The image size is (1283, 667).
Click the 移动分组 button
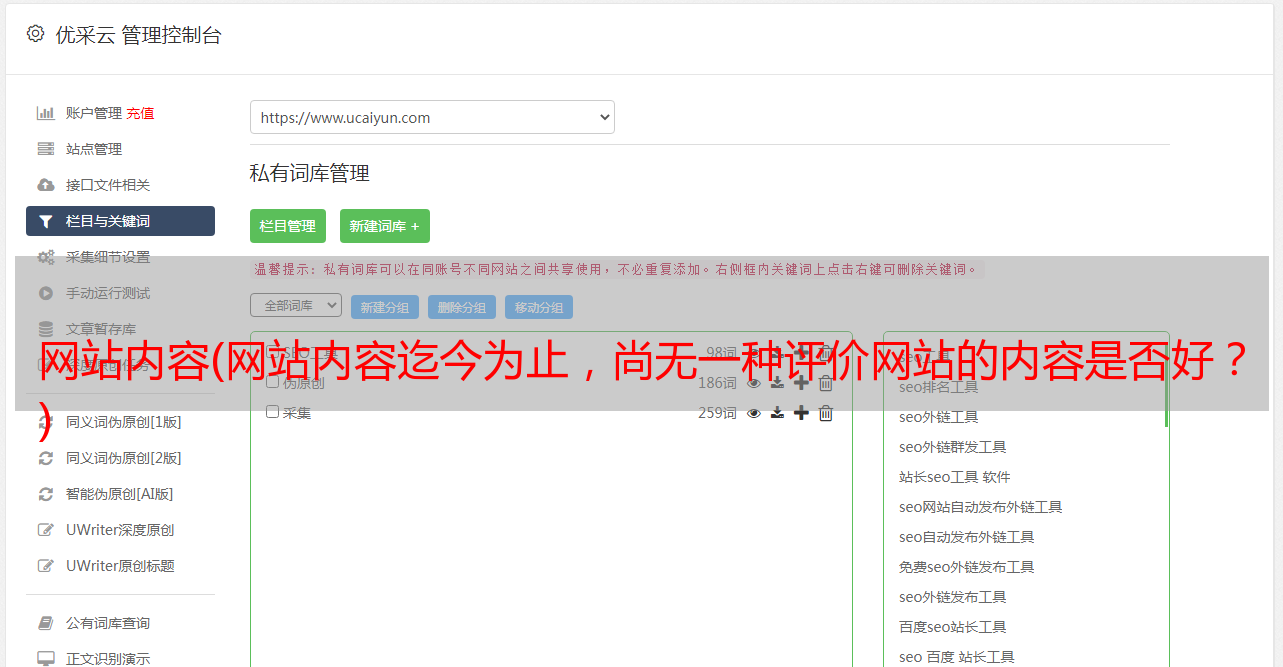pyautogui.click(x=539, y=307)
